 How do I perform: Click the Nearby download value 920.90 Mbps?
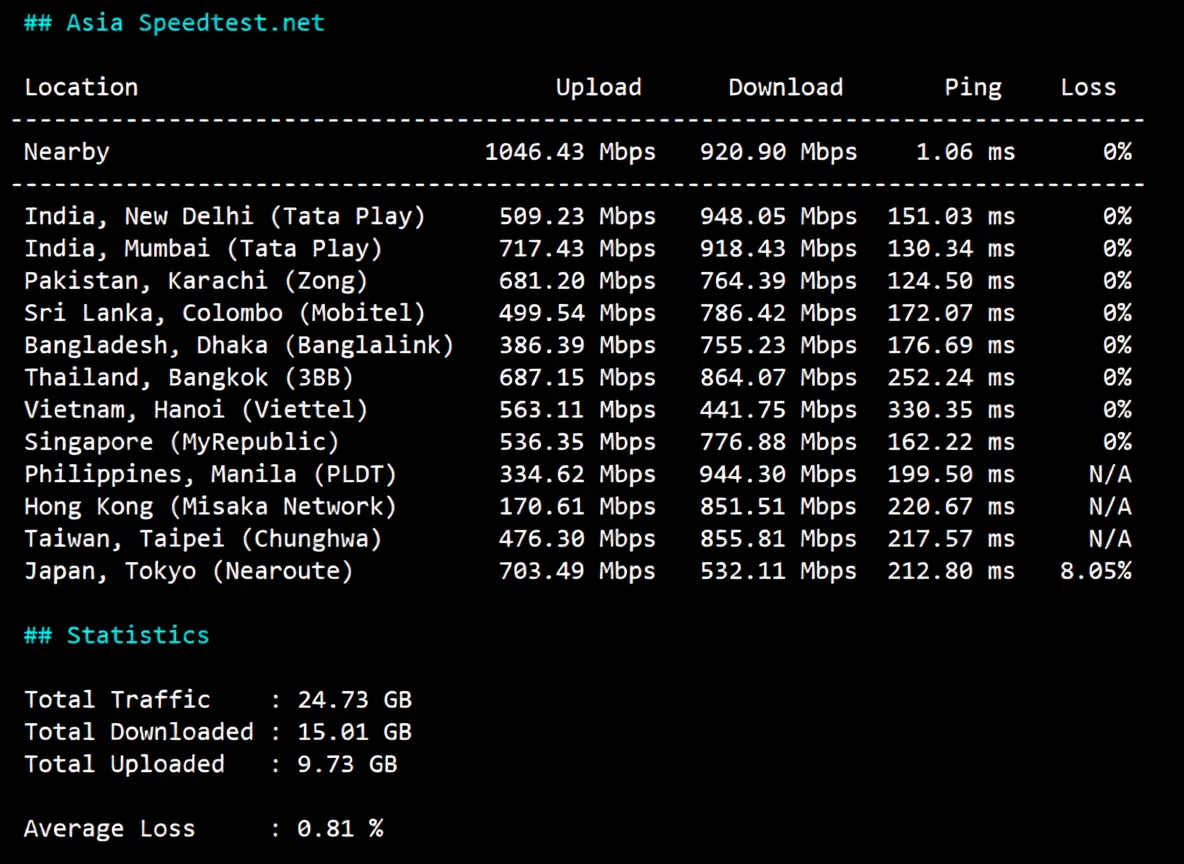(779, 152)
